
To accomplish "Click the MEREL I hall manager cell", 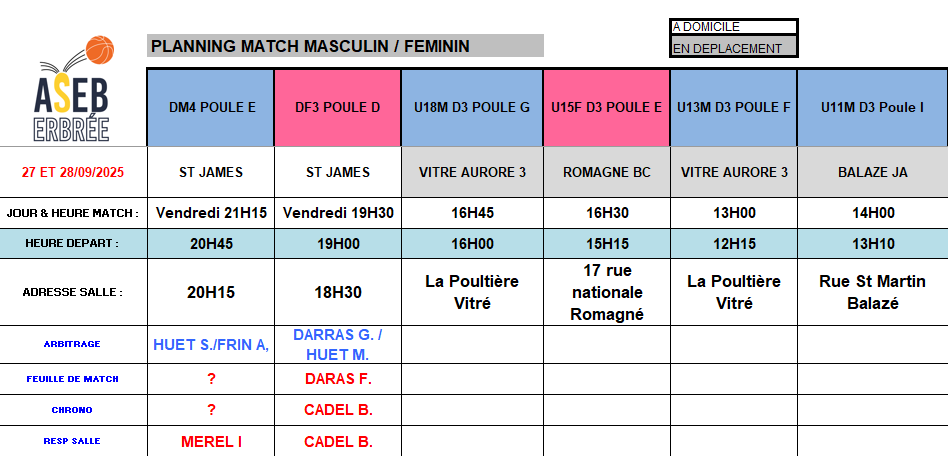I will coord(211,441).
